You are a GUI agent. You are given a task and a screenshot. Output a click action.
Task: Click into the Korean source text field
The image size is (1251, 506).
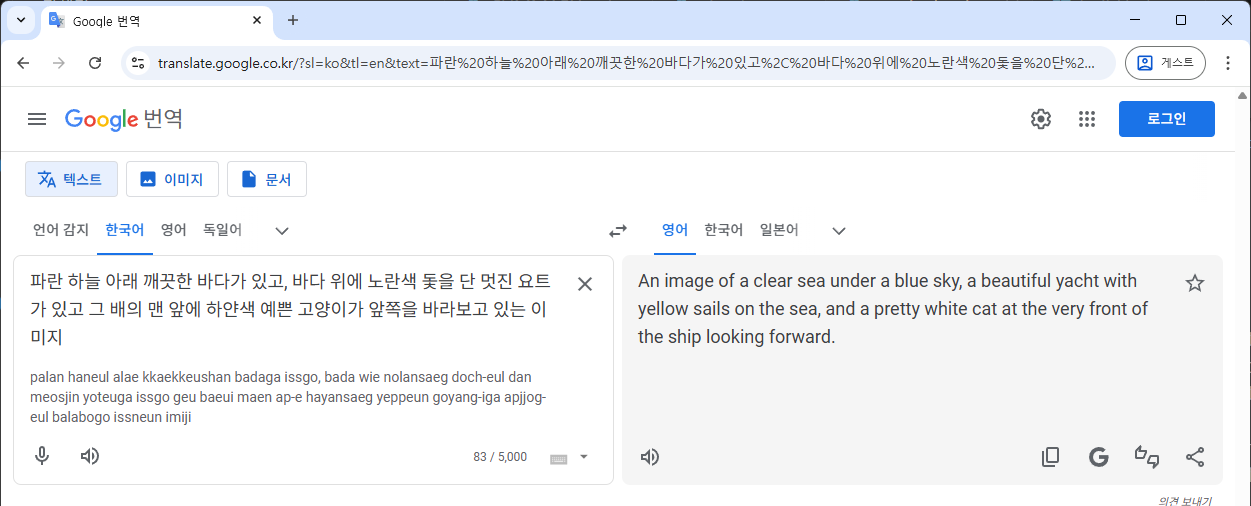coord(290,309)
